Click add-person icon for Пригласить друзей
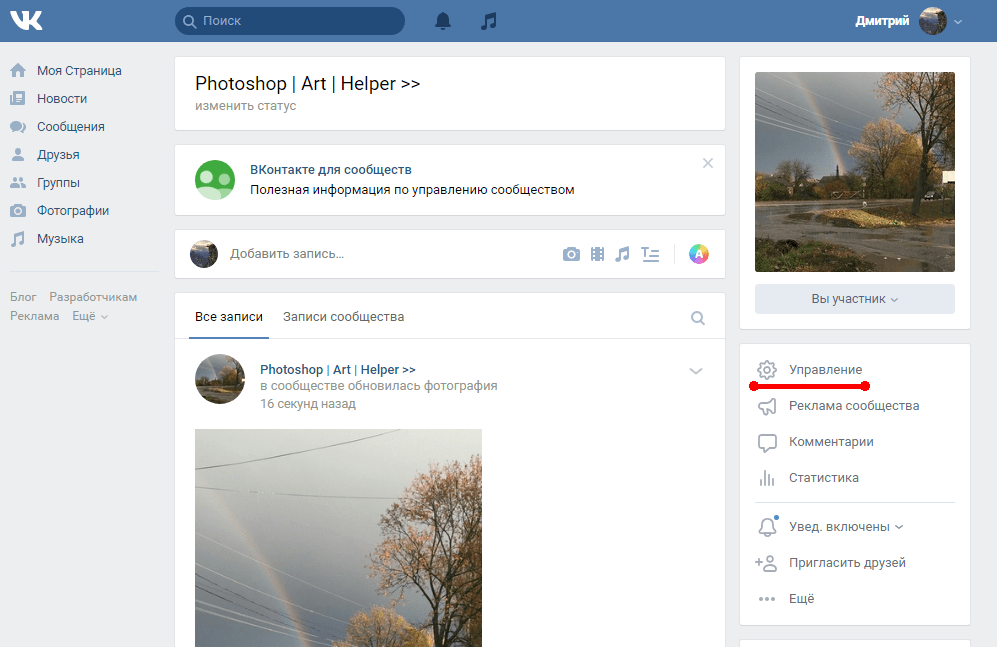Image resolution: width=997 pixels, height=647 pixels. [x=766, y=563]
